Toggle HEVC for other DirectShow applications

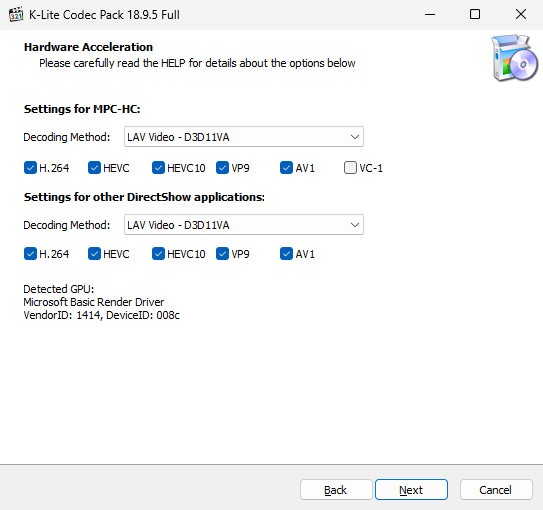pos(94,254)
